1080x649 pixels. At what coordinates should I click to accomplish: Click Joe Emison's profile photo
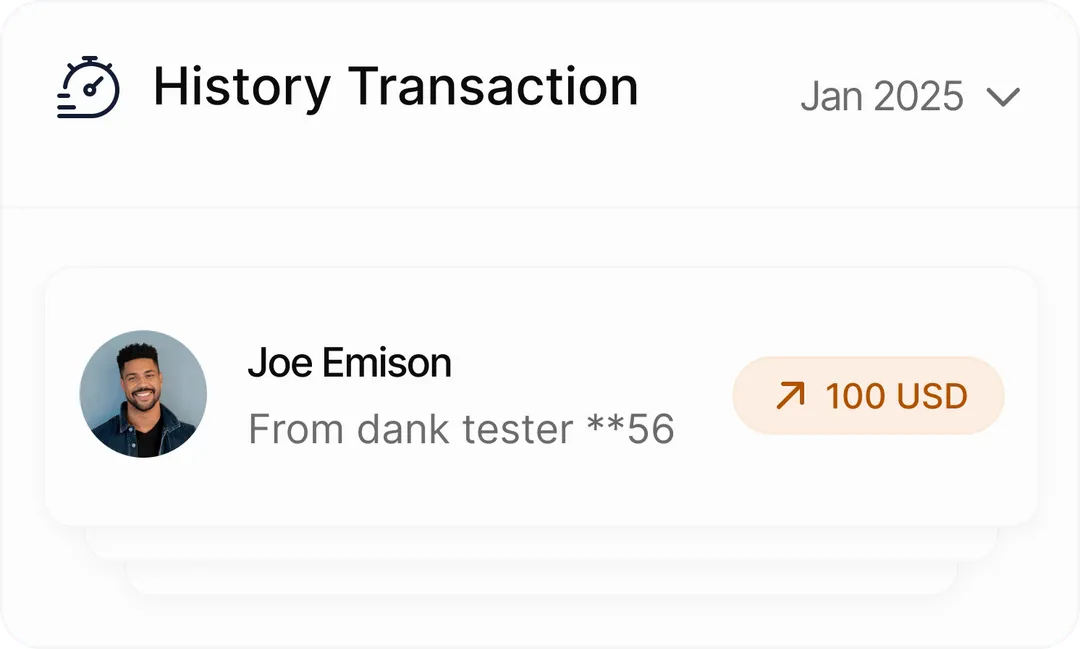pos(143,394)
